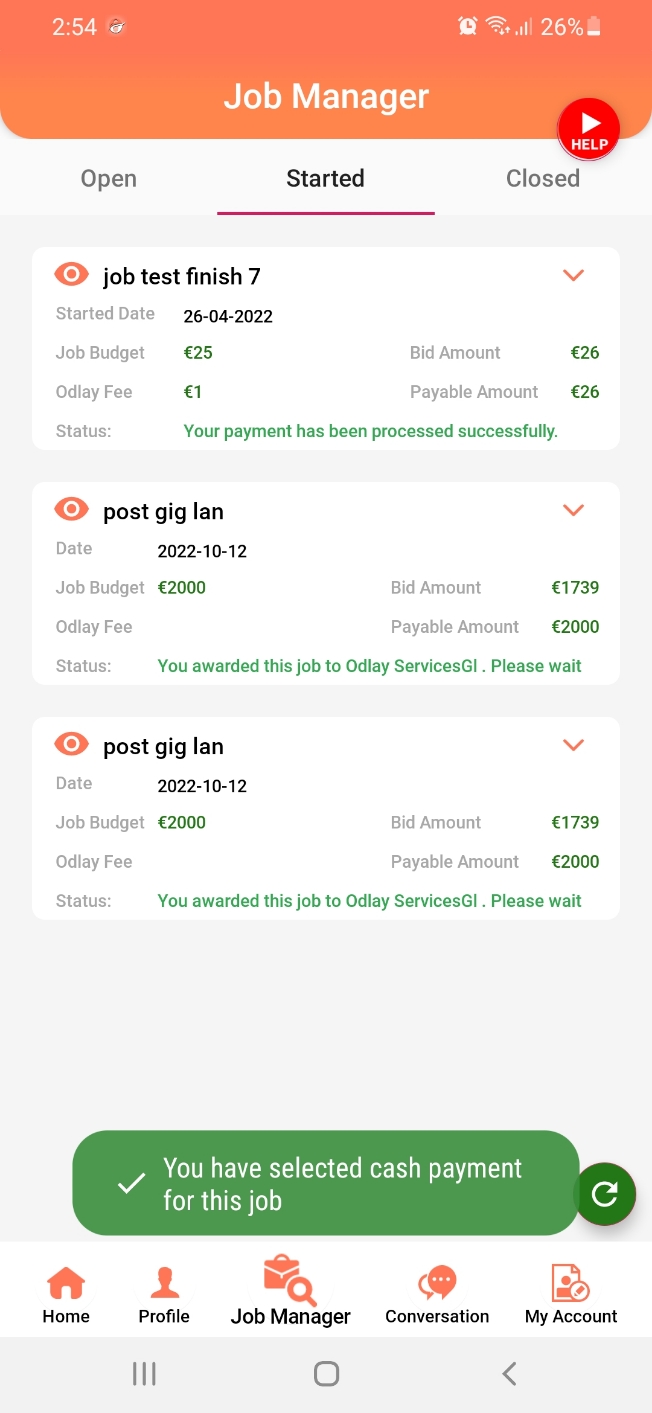Tap the red HELP video button

[x=589, y=130]
